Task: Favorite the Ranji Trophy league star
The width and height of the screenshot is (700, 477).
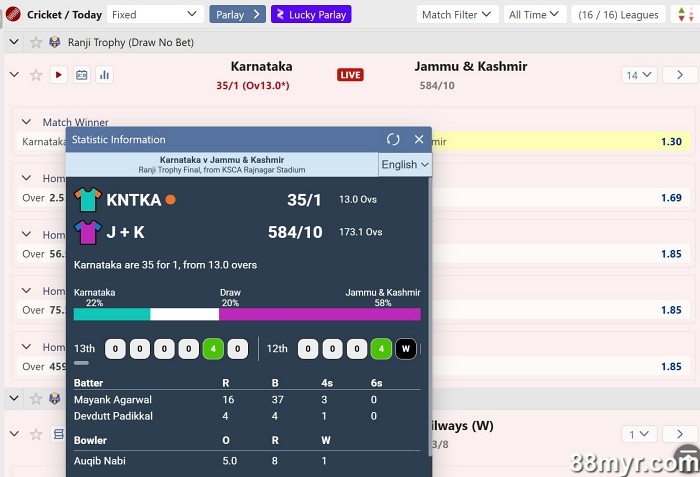Action: click(36, 42)
